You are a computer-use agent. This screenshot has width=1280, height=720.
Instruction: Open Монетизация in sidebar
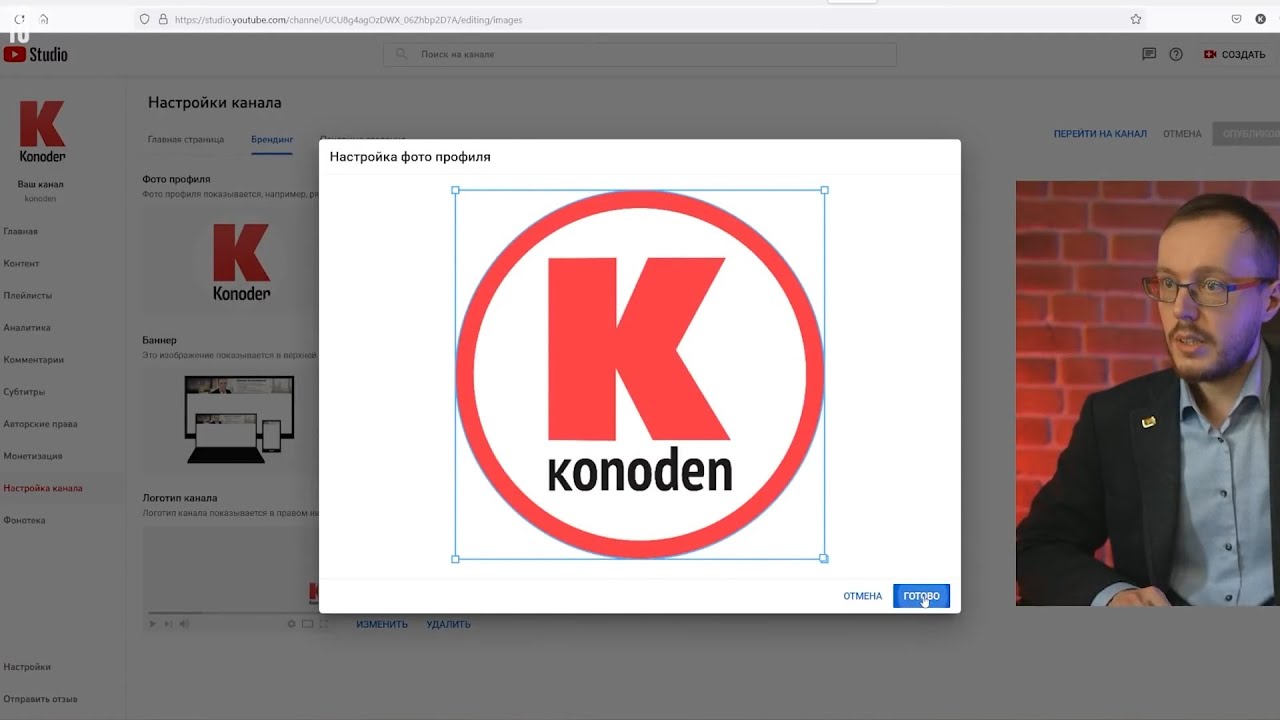pos(32,455)
